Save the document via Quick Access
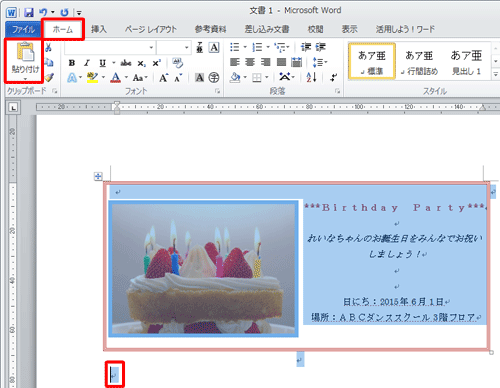 click(x=29, y=13)
